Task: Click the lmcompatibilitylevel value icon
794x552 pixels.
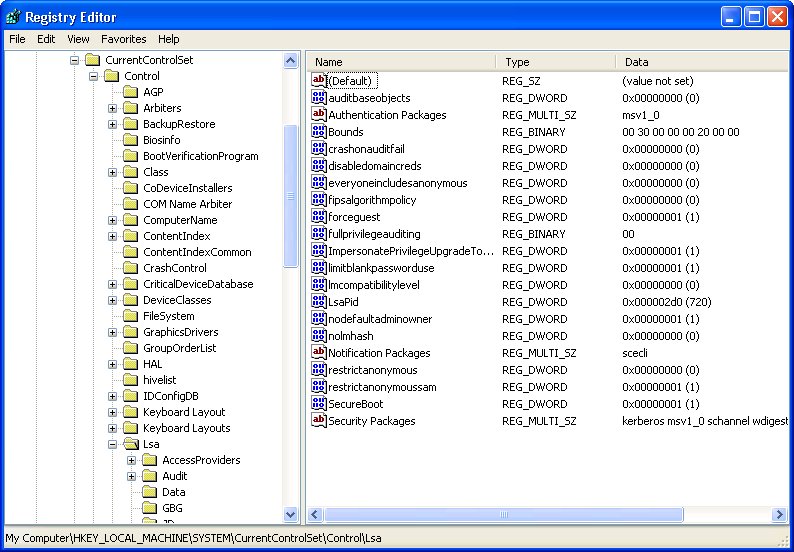Action: pos(319,285)
